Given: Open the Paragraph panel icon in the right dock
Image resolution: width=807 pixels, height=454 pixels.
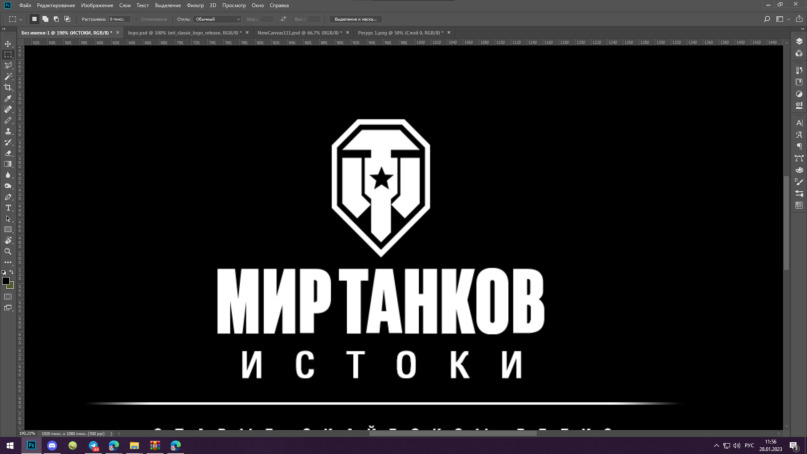Looking at the screenshot, I should [x=799, y=146].
